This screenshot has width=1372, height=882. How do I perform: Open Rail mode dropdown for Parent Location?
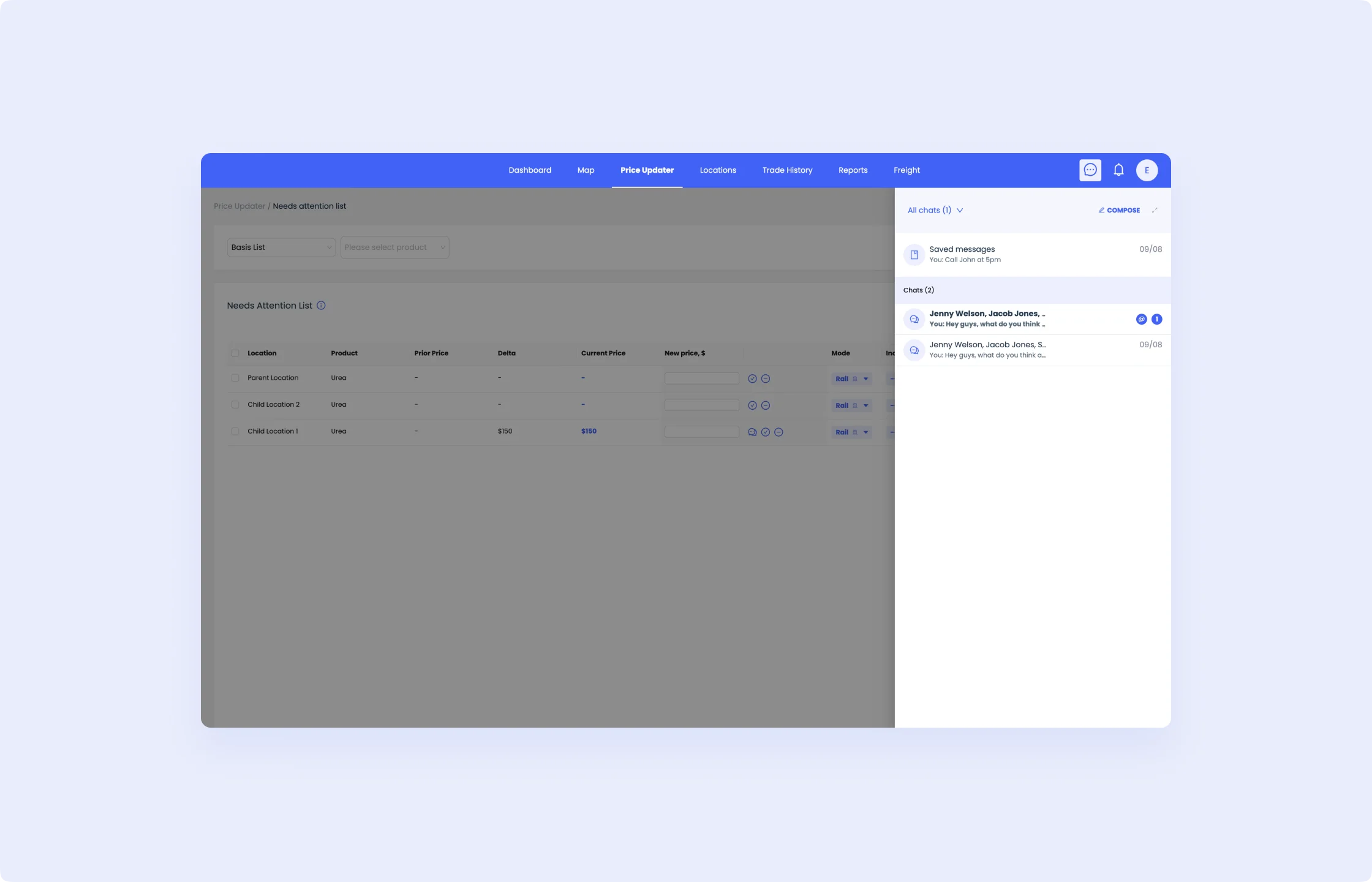pos(851,379)
